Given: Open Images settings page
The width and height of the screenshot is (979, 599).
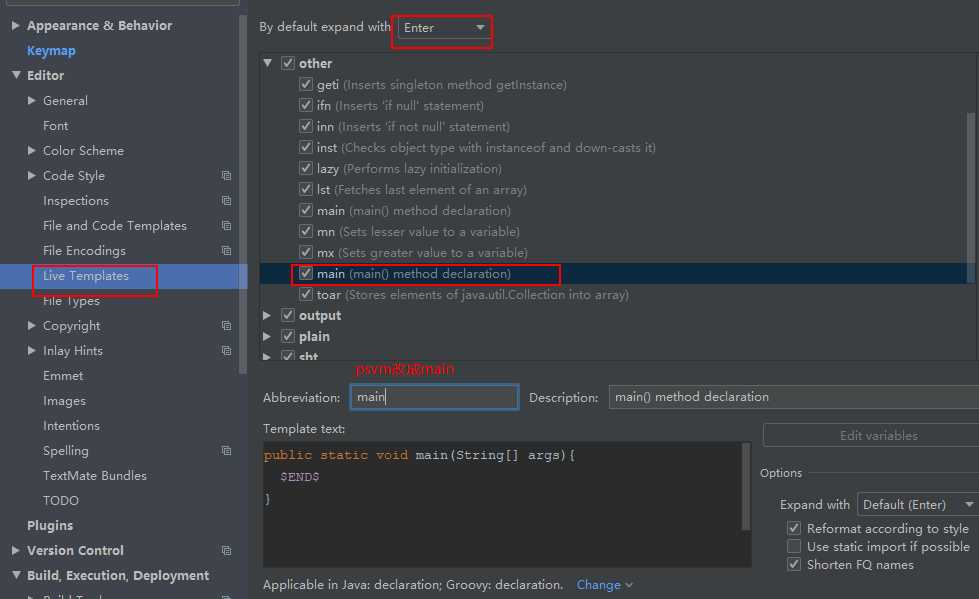Looking at the screenshot, I should pos(64,401).
